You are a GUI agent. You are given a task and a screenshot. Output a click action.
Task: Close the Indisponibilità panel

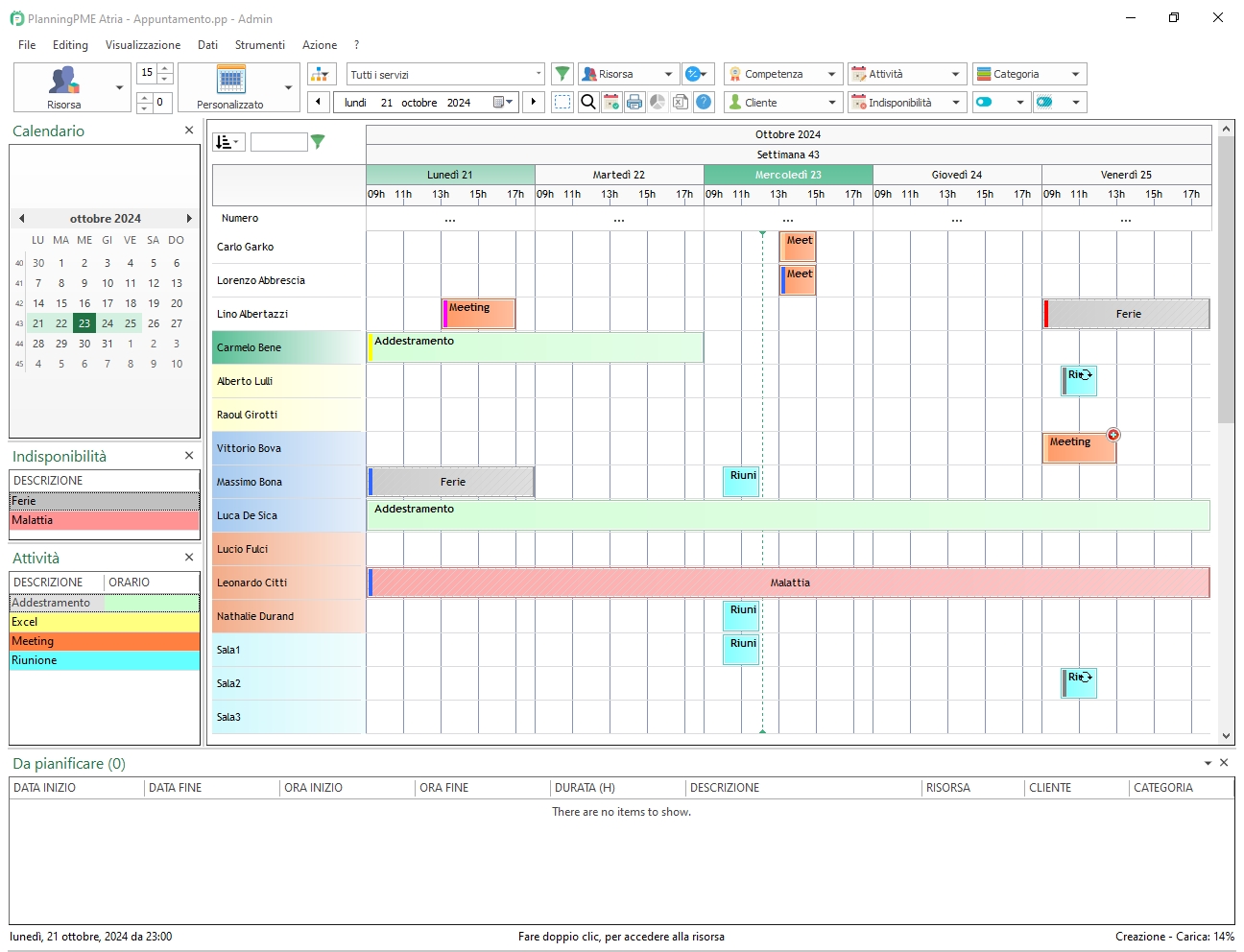pyautogui.click(x=188, y=456)
